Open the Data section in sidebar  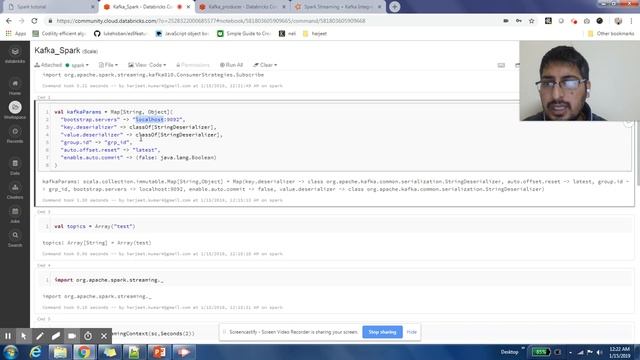coord(15,167)
